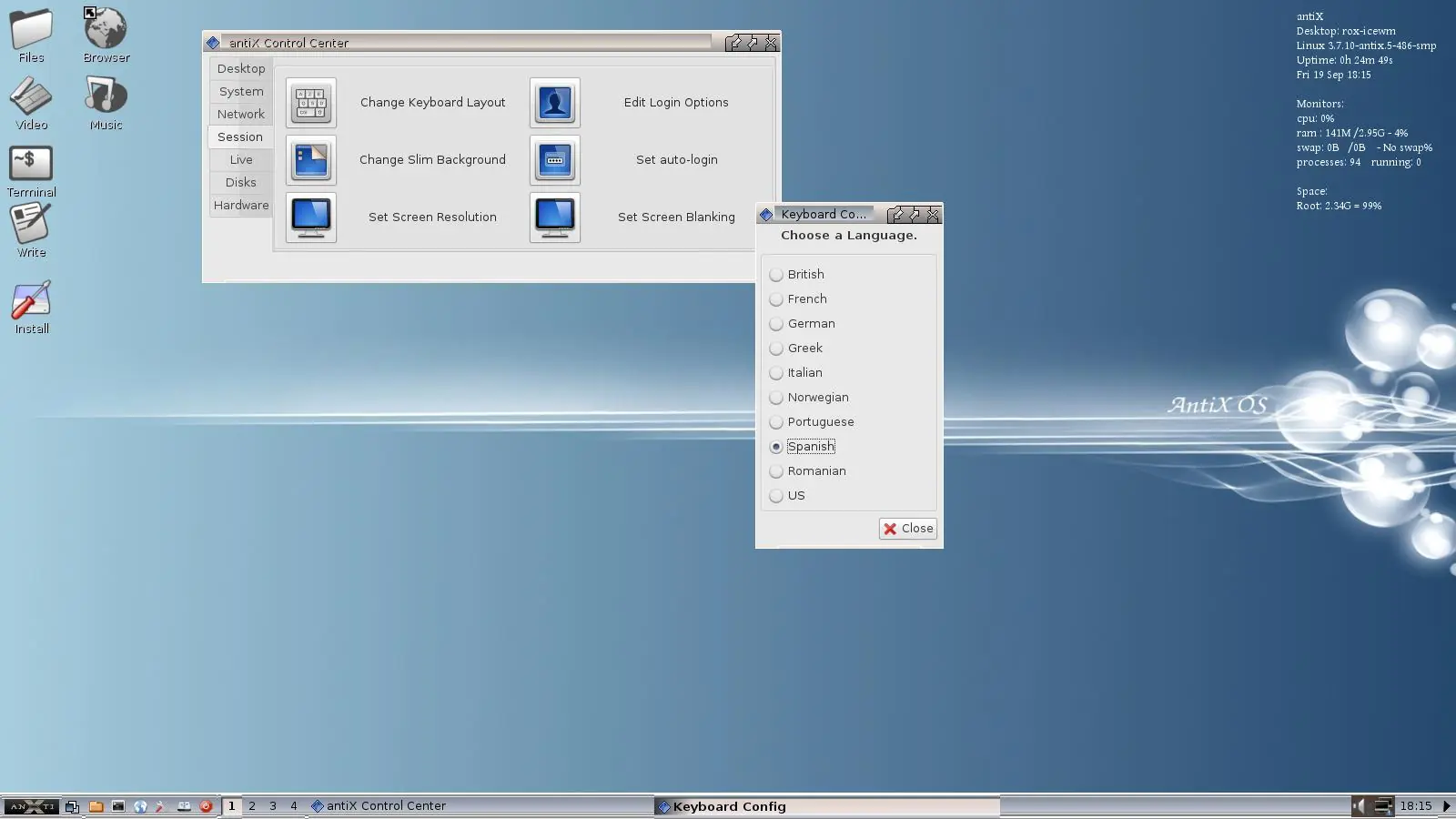Open the Terminal desktop icon
This screenshot has width=1456, height=819.
pyautogui.click(x=31, y=171)
